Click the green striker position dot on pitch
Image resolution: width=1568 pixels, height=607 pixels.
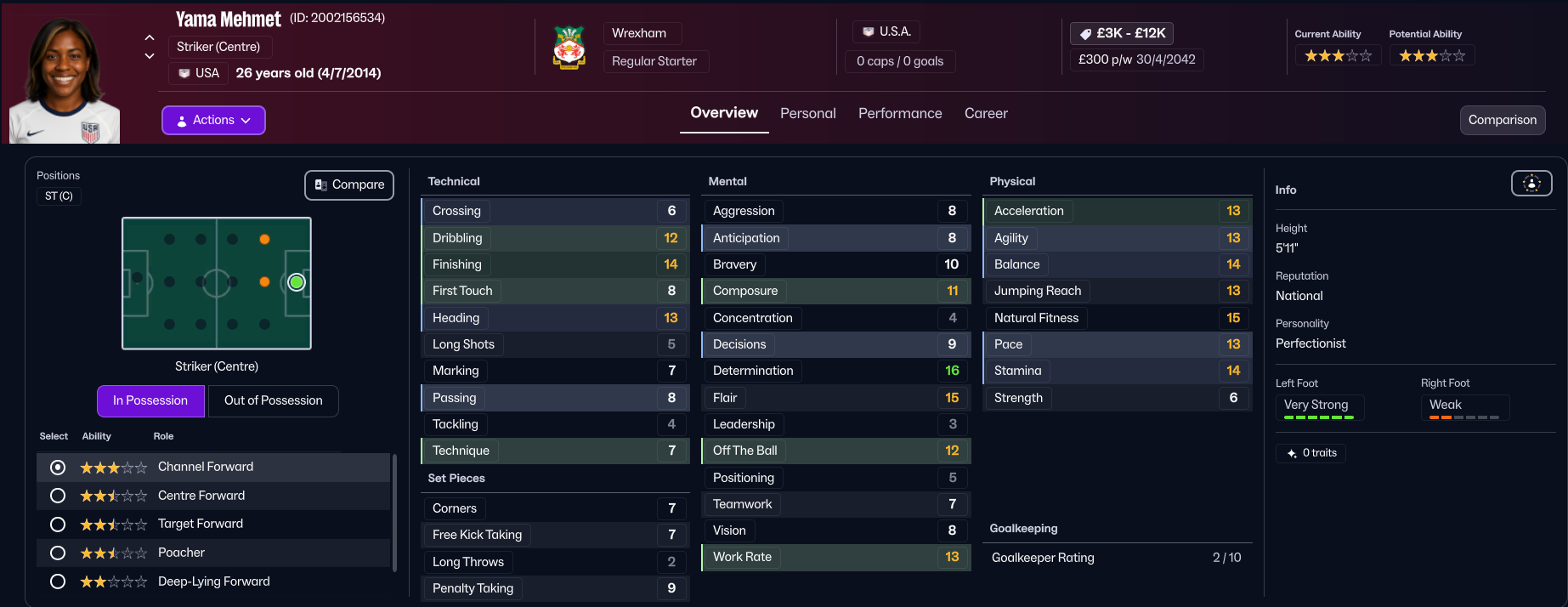pyautogui.click(x=296, y=282)
